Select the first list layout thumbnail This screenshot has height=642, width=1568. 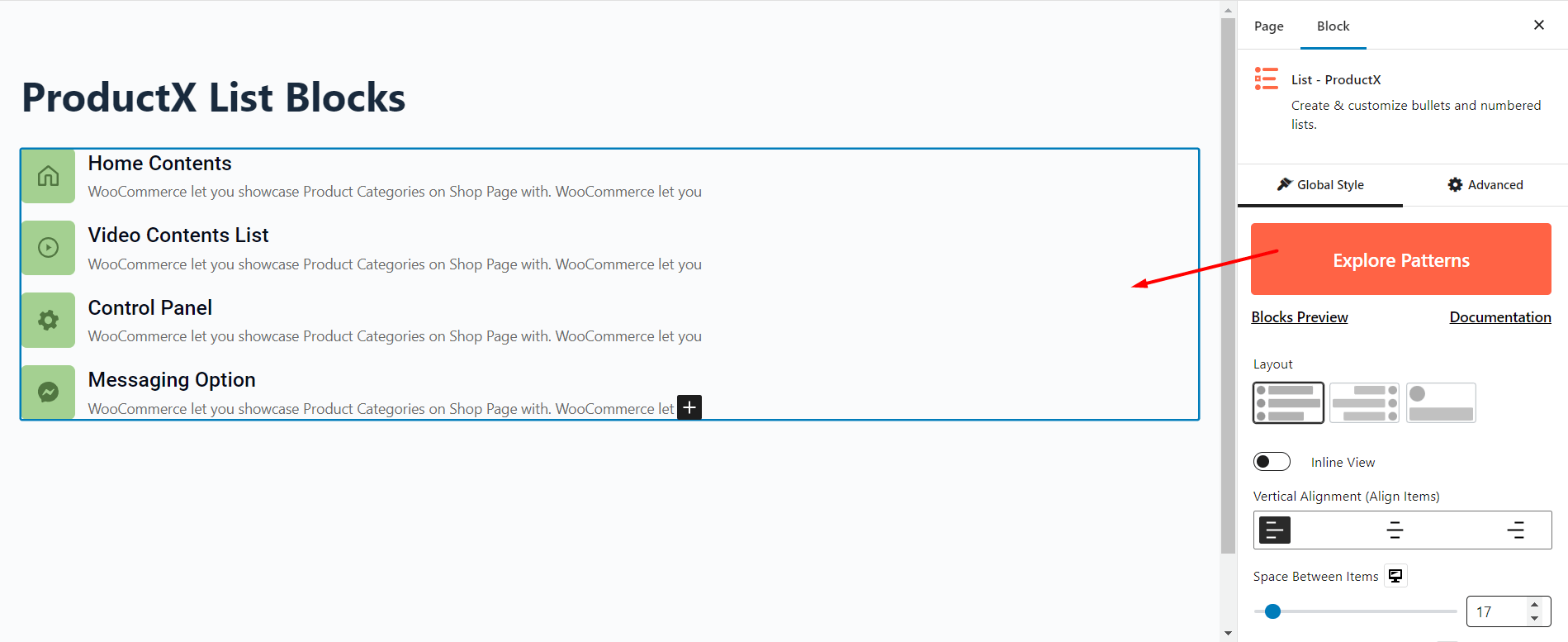tap(1288, 402)
